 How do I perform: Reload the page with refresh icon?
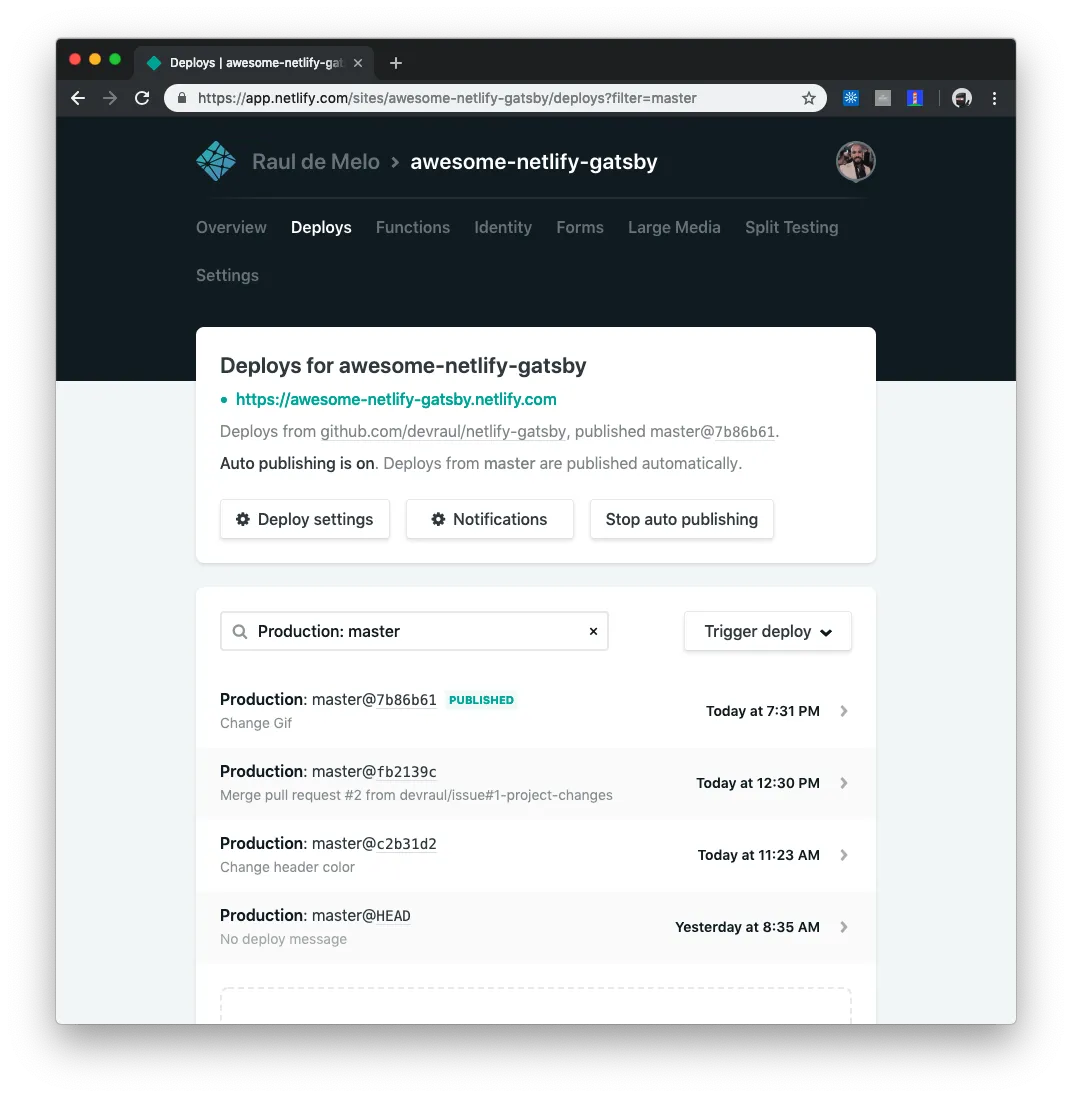pyautogui.click(x=142, y=98)
